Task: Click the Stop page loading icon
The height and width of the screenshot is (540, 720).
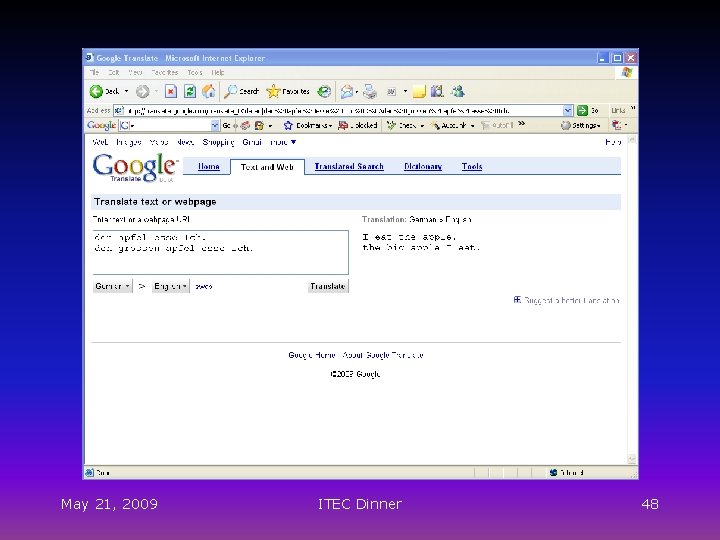Action: (171, 91)
